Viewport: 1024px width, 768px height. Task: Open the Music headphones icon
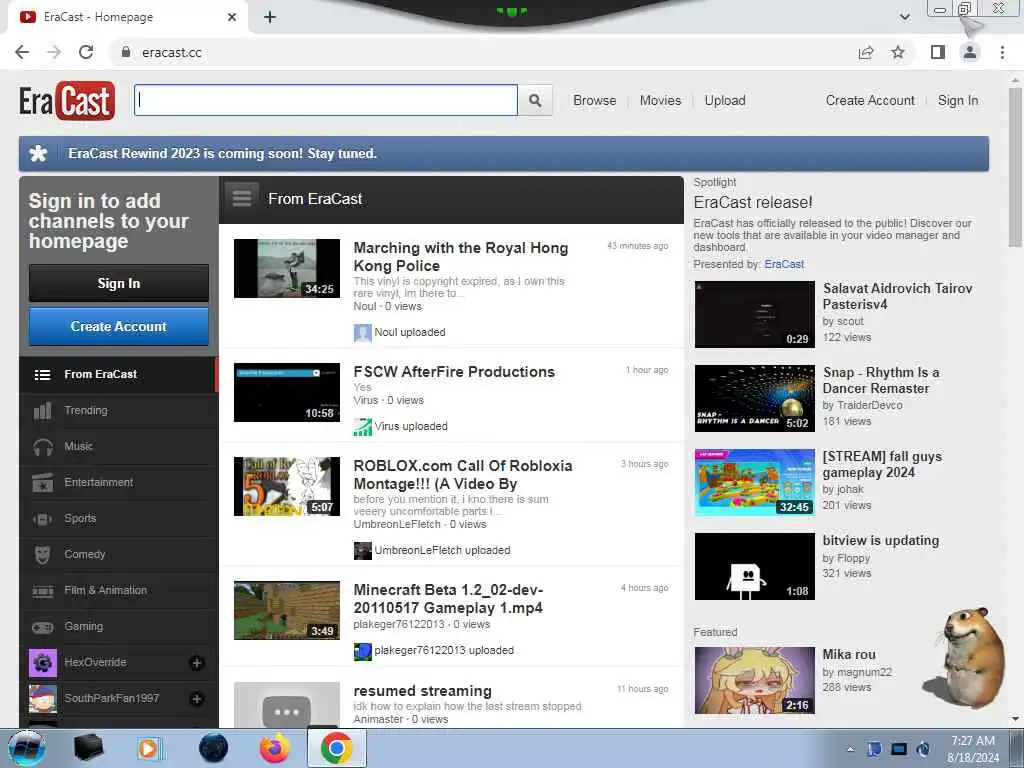point(42,447)
